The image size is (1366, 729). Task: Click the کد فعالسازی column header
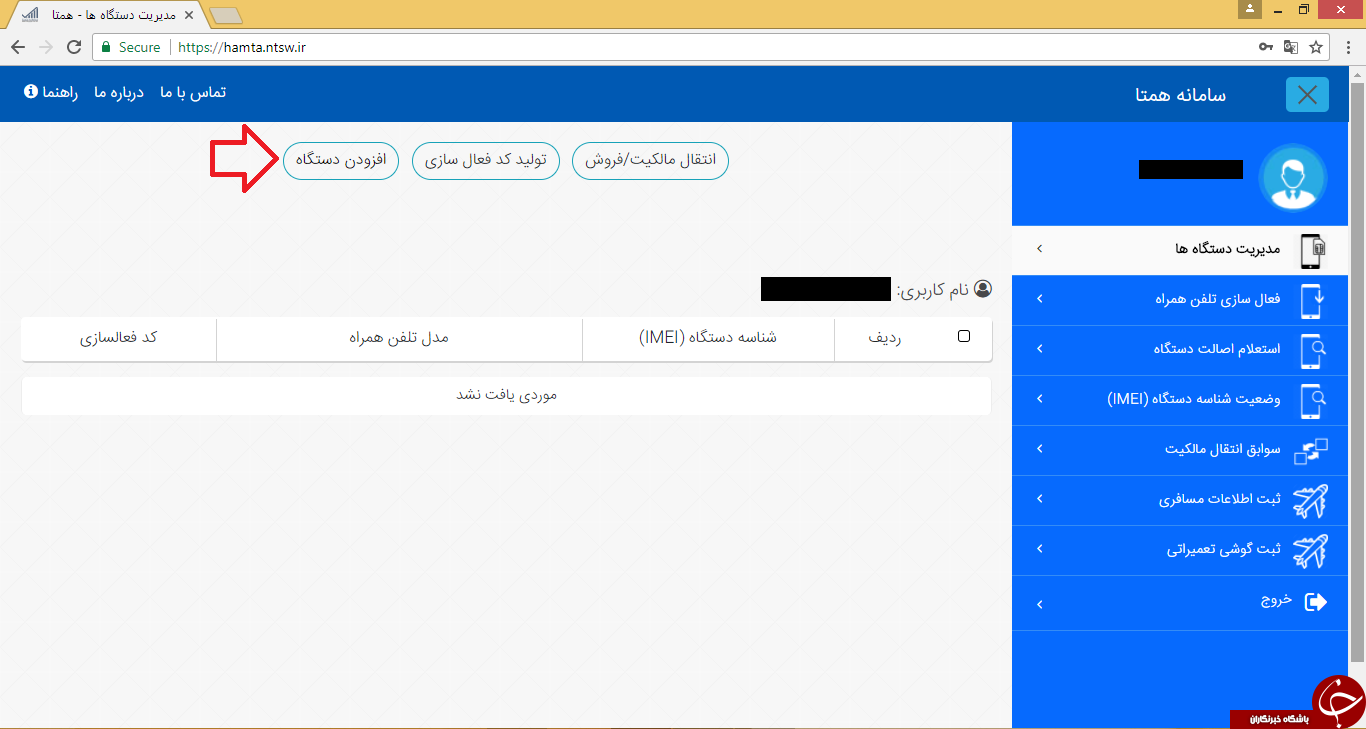119,338
